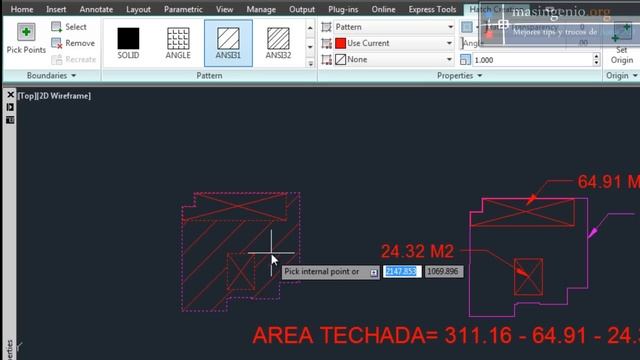640x360 pixels.
Task: Click the [Top] viewport view control
Action: click(x=27, y=96)
